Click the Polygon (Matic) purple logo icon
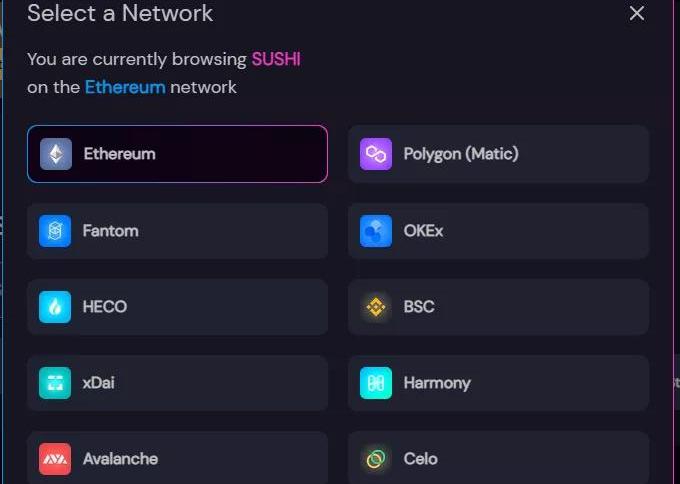 376,154
